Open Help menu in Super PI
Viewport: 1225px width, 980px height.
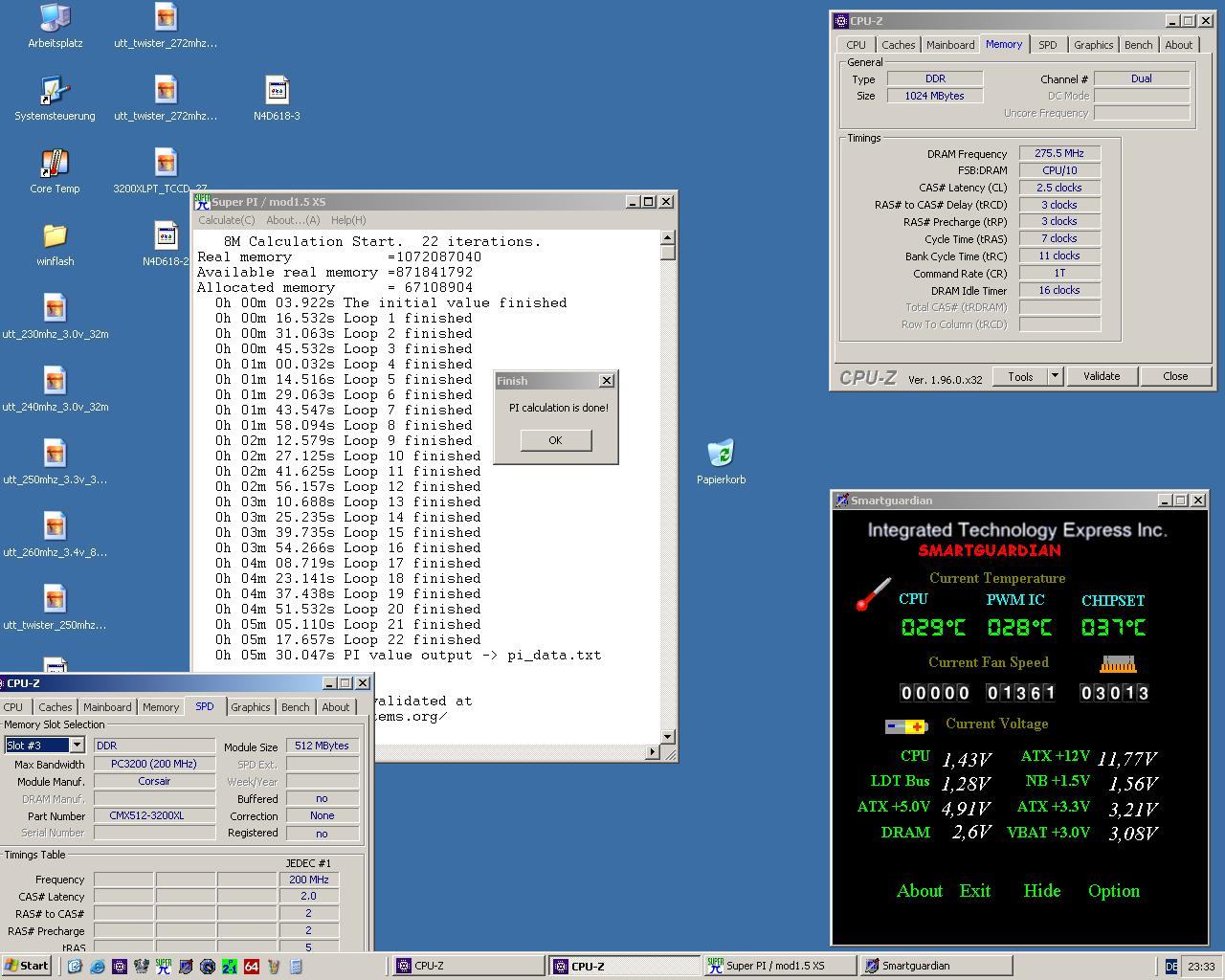pyautogui.click(x=348, y=220)
